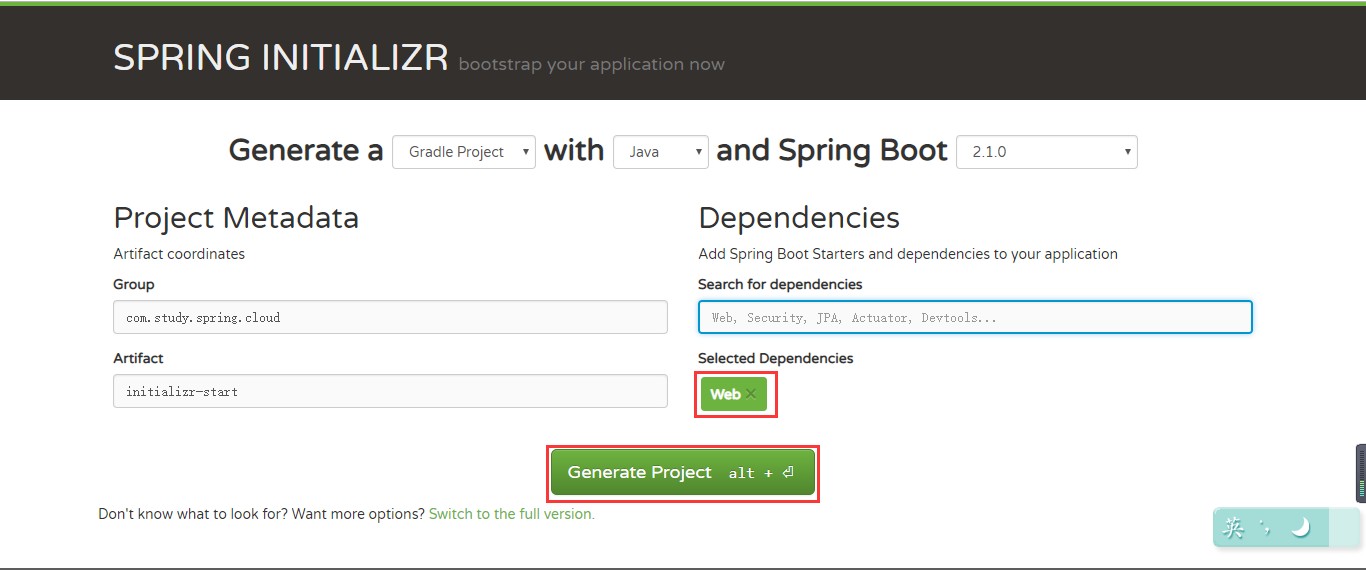This screenshot has width=1366, height=570.
Task: Click the crescent moon icon in IME bar
Action: pyautogui.click(x=1300, y=527)
